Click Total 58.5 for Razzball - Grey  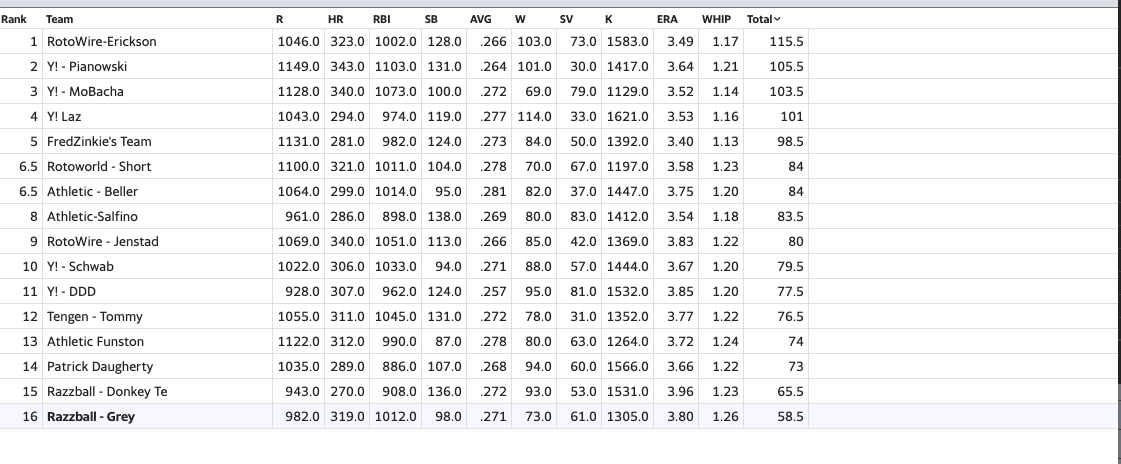tap(790, 417)
